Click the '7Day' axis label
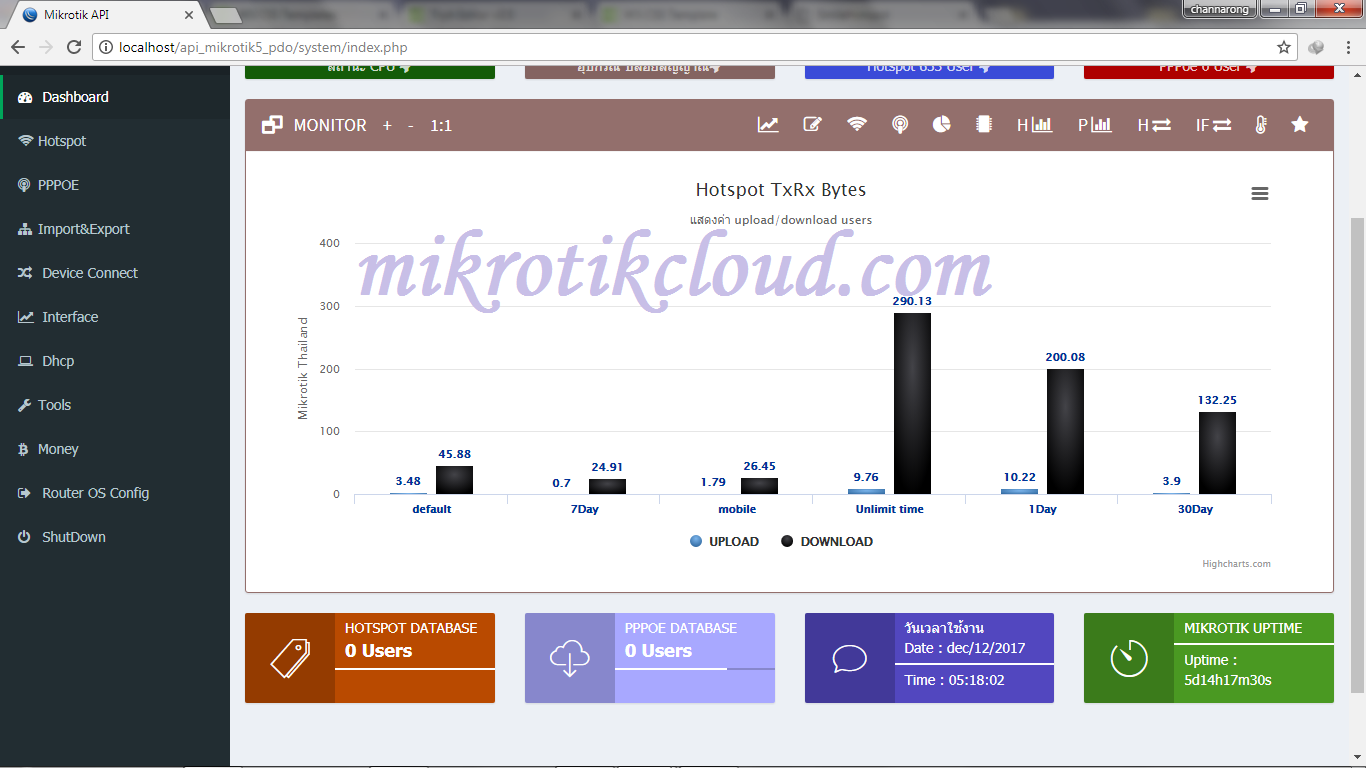 tap(583, 509)
